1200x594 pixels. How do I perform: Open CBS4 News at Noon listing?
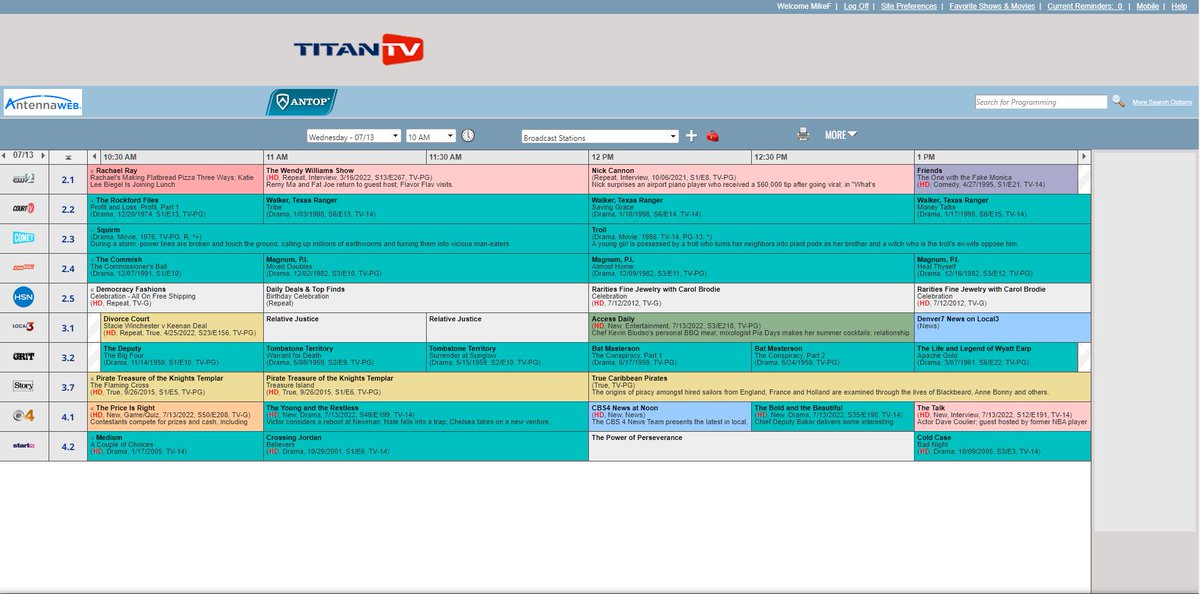(670, 415)
